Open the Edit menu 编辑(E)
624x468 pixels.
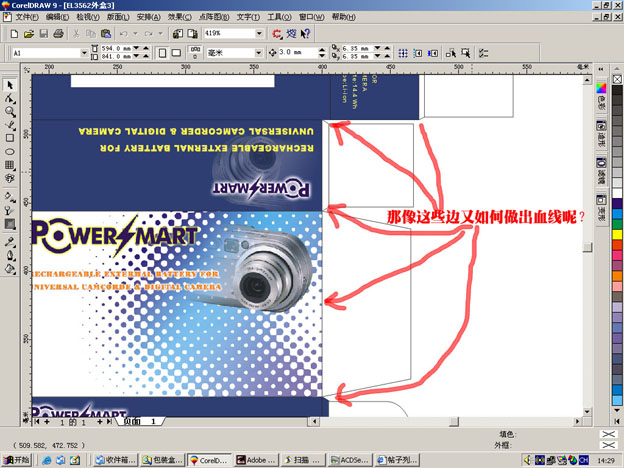coord(57,17)
